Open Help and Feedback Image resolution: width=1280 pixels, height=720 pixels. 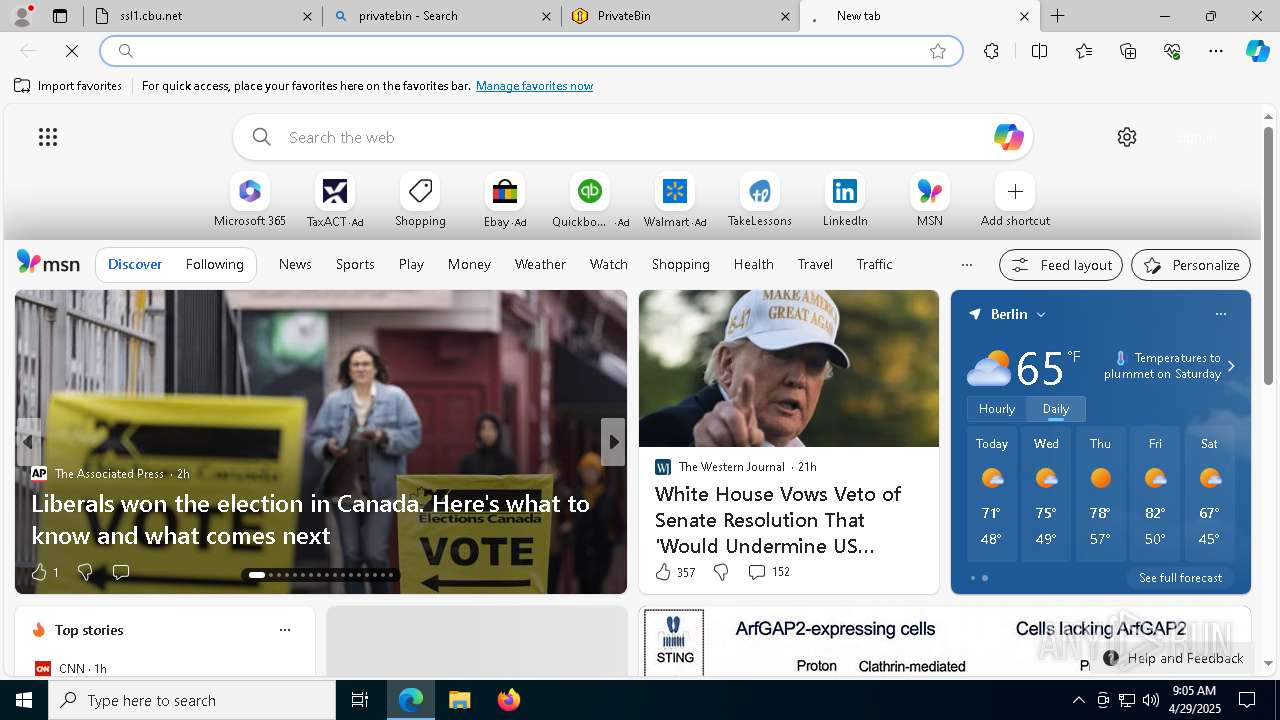click(1173, 658)
